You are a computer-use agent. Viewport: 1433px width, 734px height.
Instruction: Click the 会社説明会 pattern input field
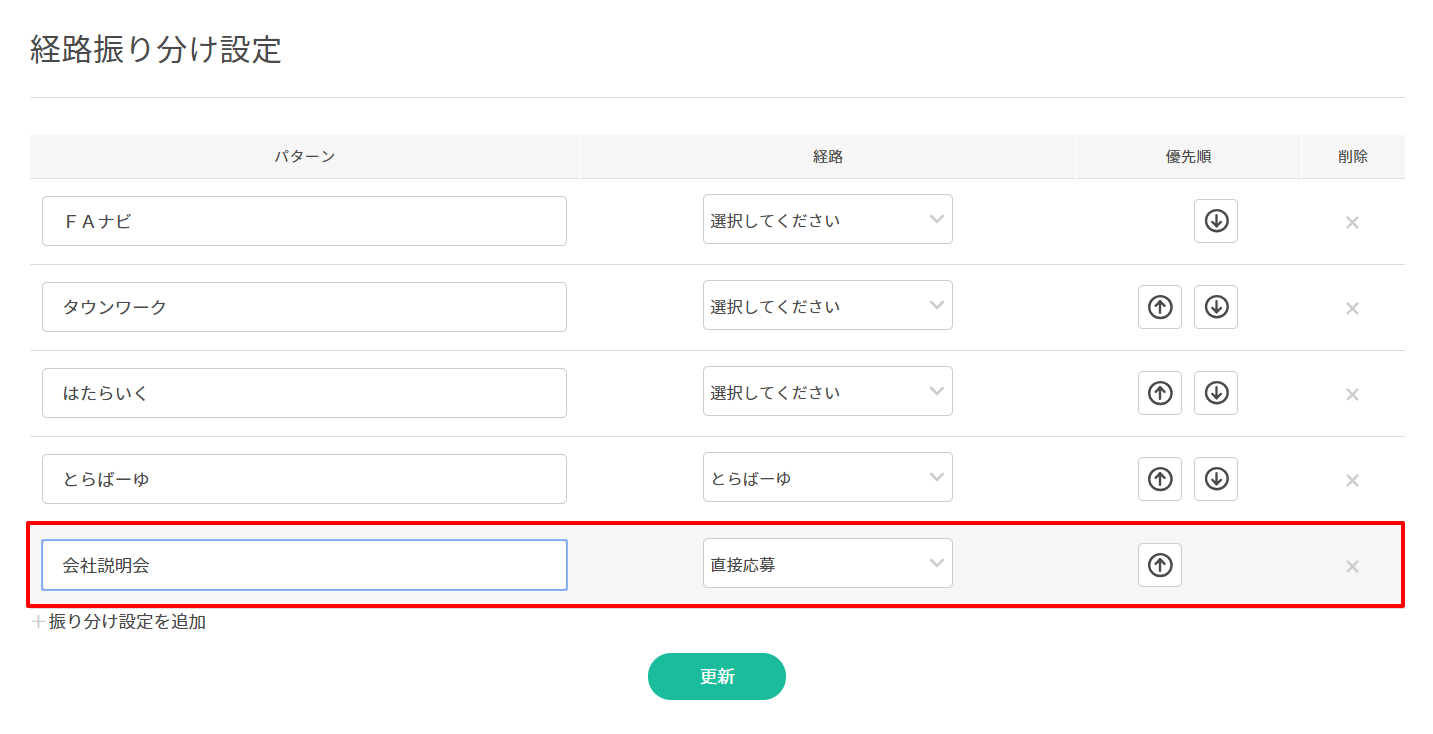(x=304, y=565)
